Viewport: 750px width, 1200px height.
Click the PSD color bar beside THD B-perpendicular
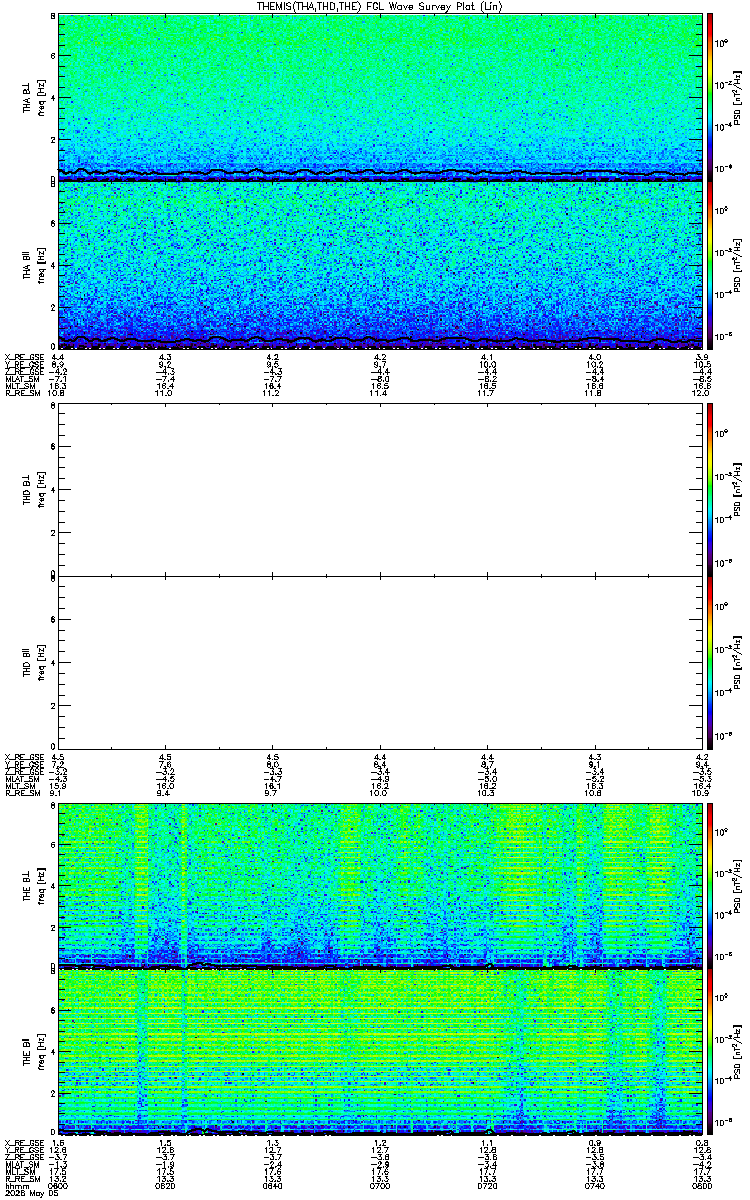[710, 488]
